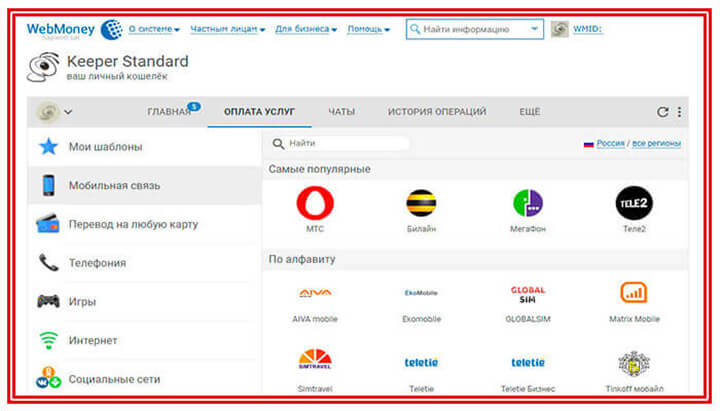Select the Ekomobile logo
The image size is (720, 411).
(x=421, y=293)
